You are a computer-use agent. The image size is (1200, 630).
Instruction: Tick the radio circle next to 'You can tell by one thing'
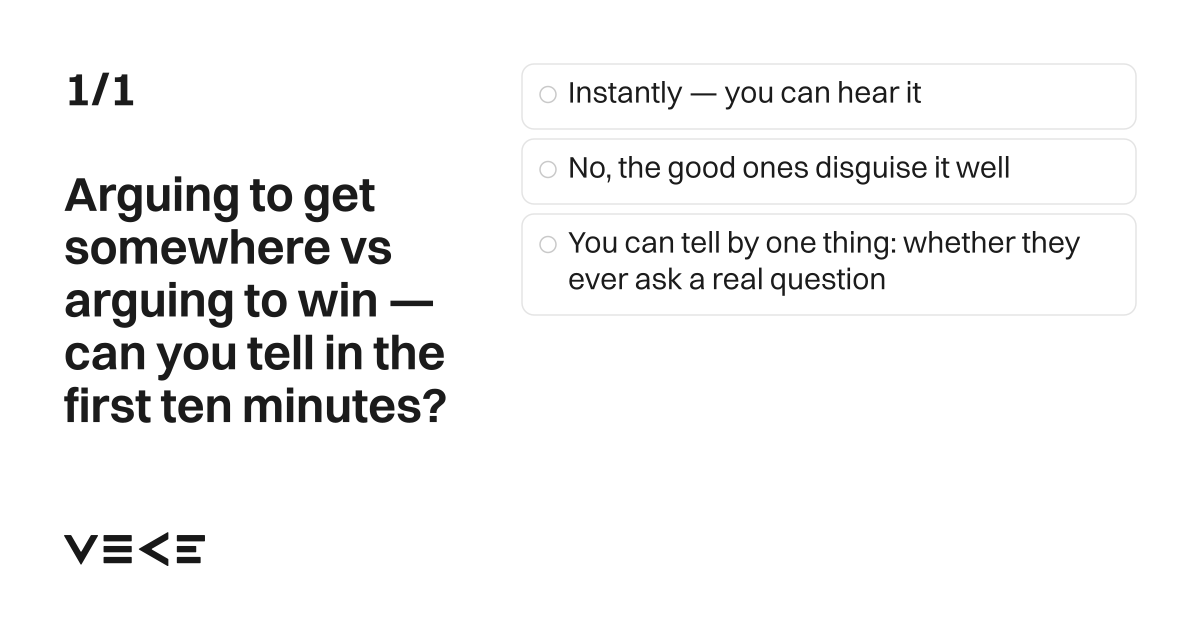tap(547, 245)
